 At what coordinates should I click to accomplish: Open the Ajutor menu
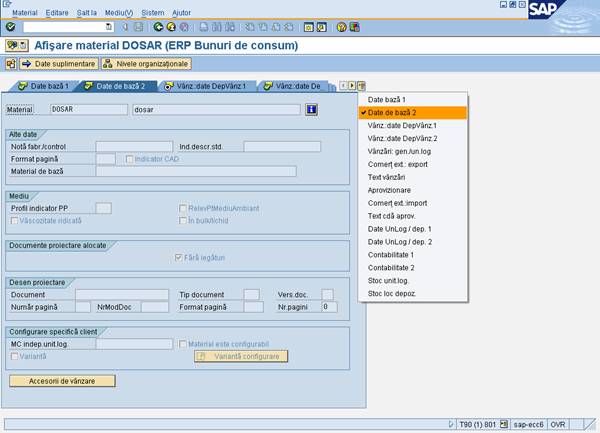pyautogui.click(x=181, y=13)
